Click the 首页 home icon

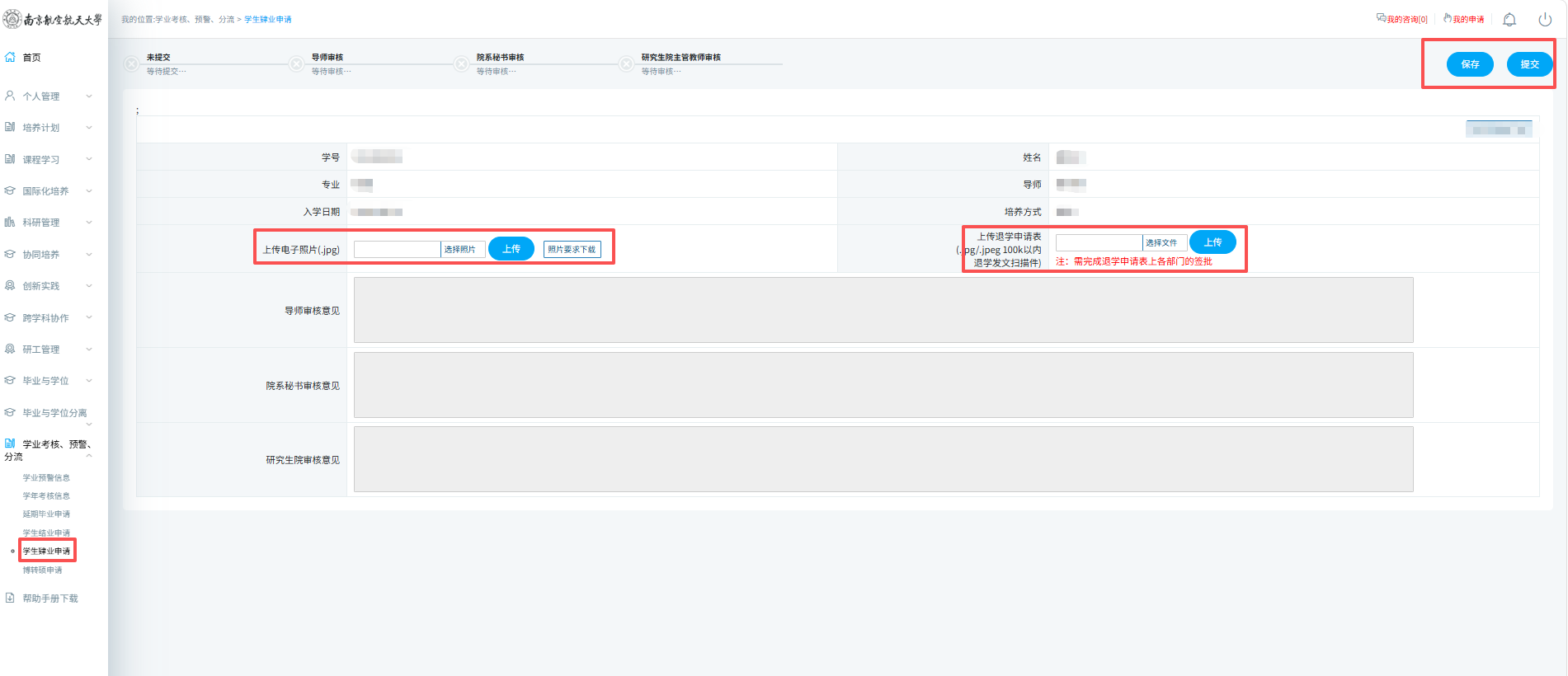(x=10, y=57)
